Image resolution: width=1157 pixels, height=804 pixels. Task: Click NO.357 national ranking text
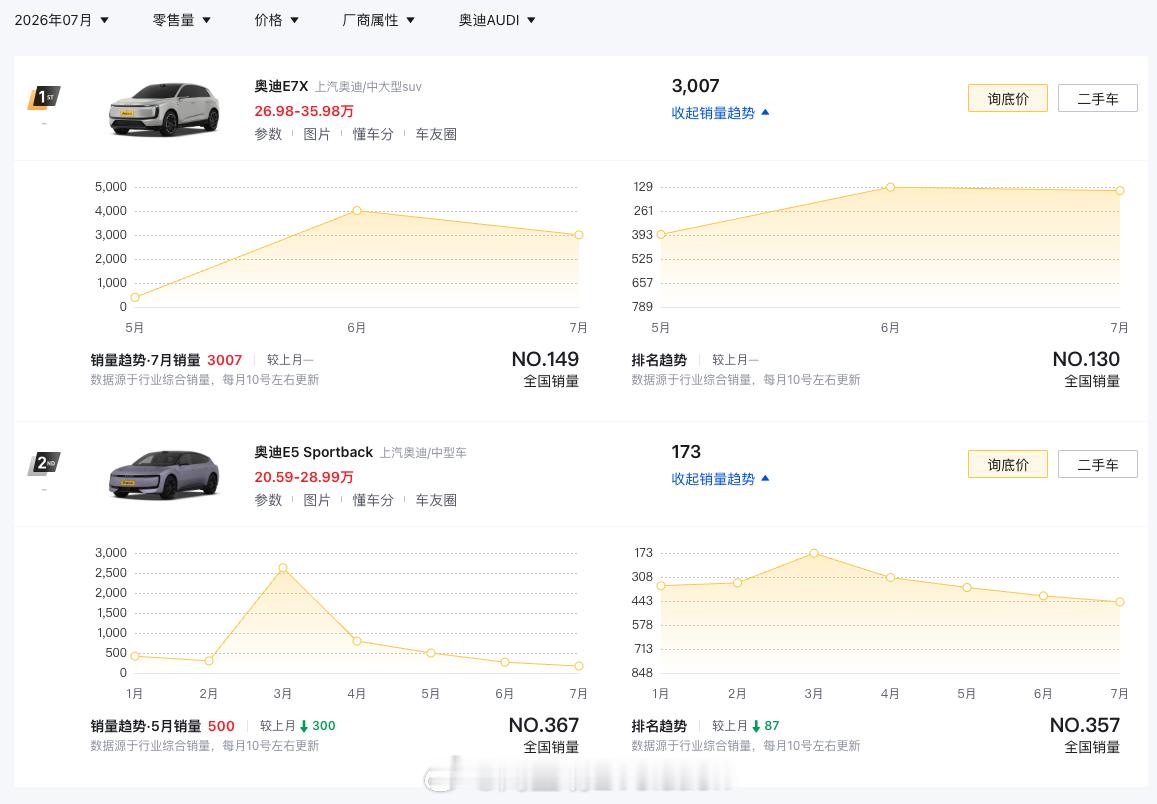[1085, 725]
